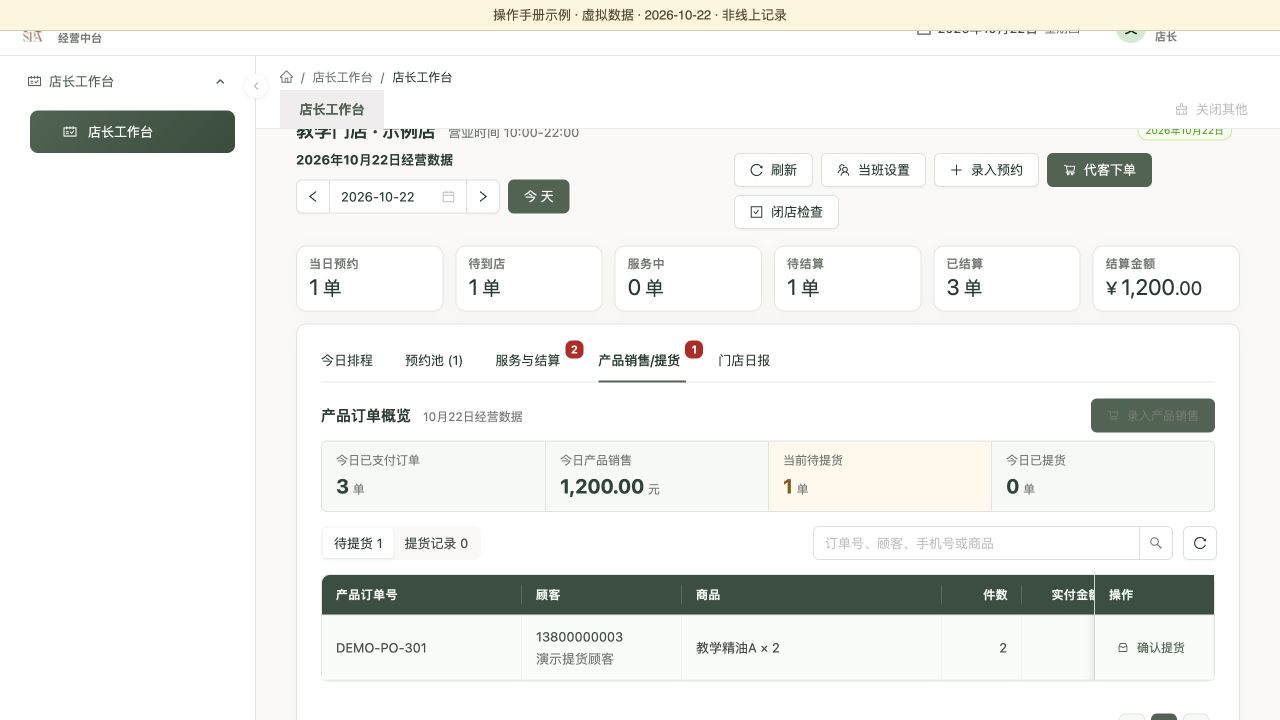Click the 关闭其他 link
This screenshot has height=720, width=1280.
pos(1211,109)
